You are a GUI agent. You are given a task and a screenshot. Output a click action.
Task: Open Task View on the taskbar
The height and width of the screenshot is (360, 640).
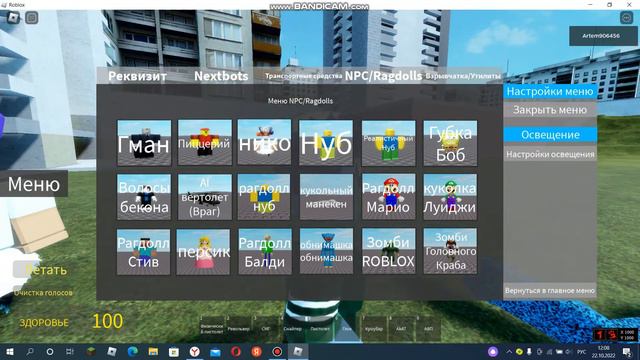coord(70,351)
